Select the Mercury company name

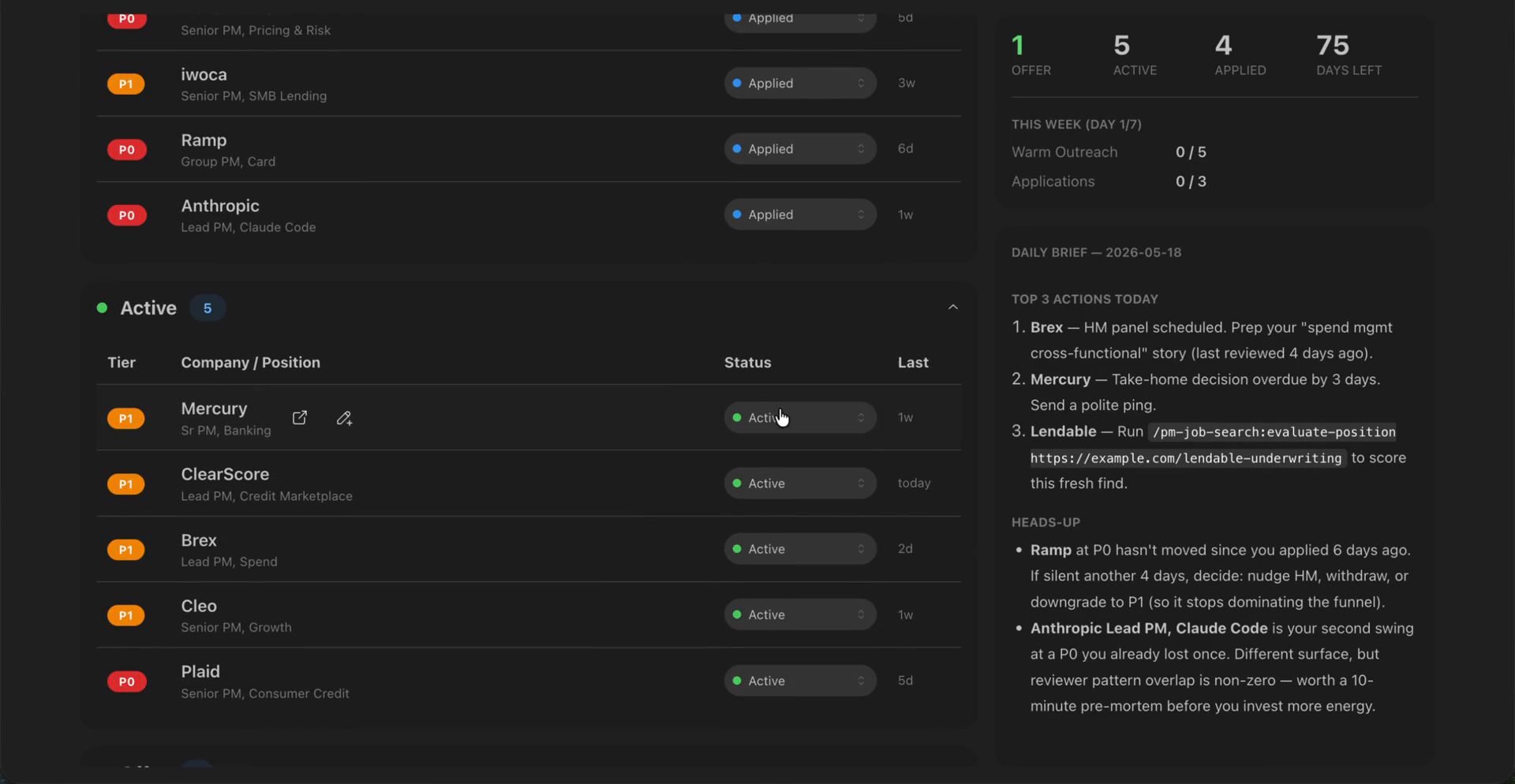point(214,409)
